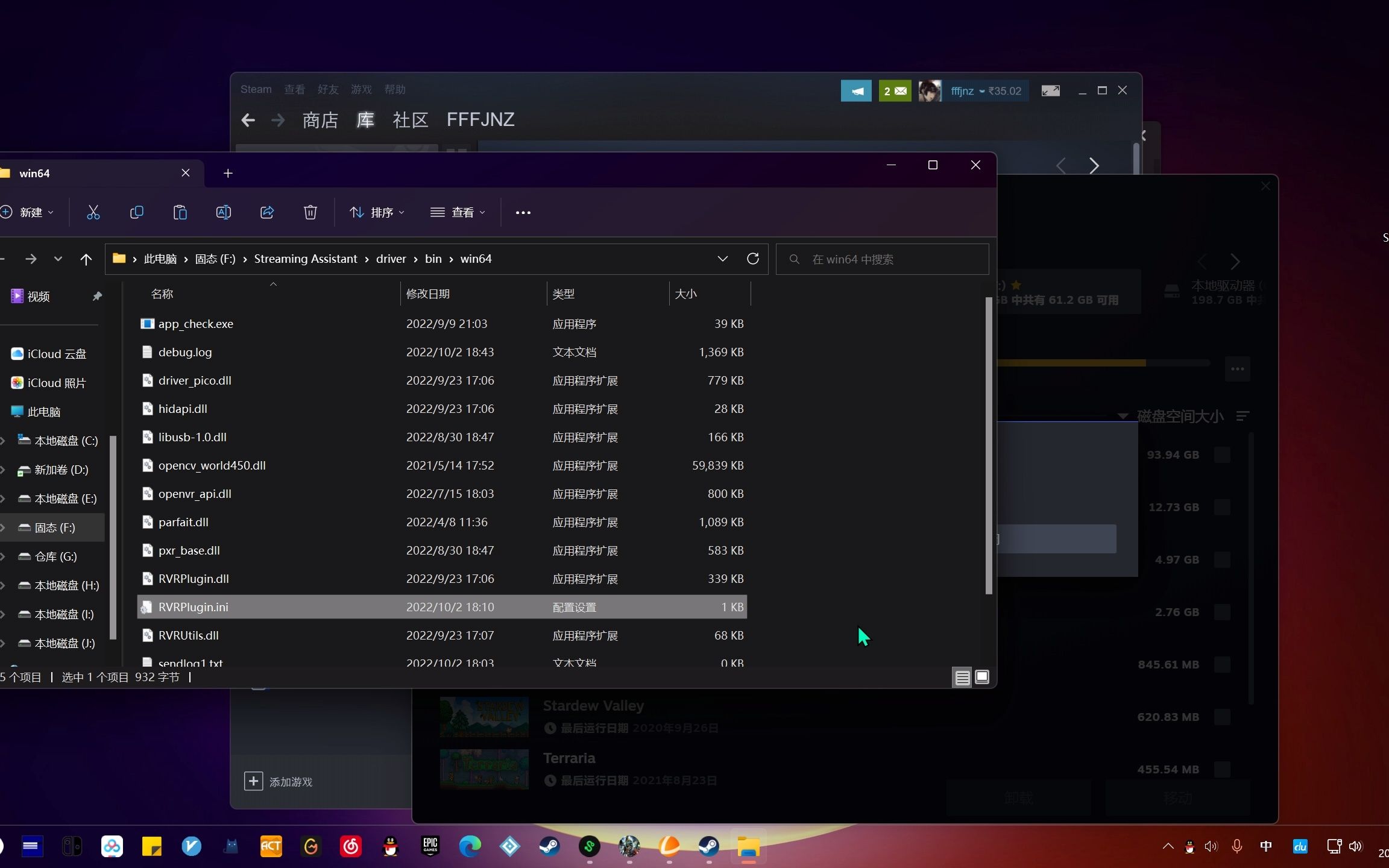This screenshot has height=868, width=1389.
Task: Refresh the win64 folder view
Action: point(753,259)
